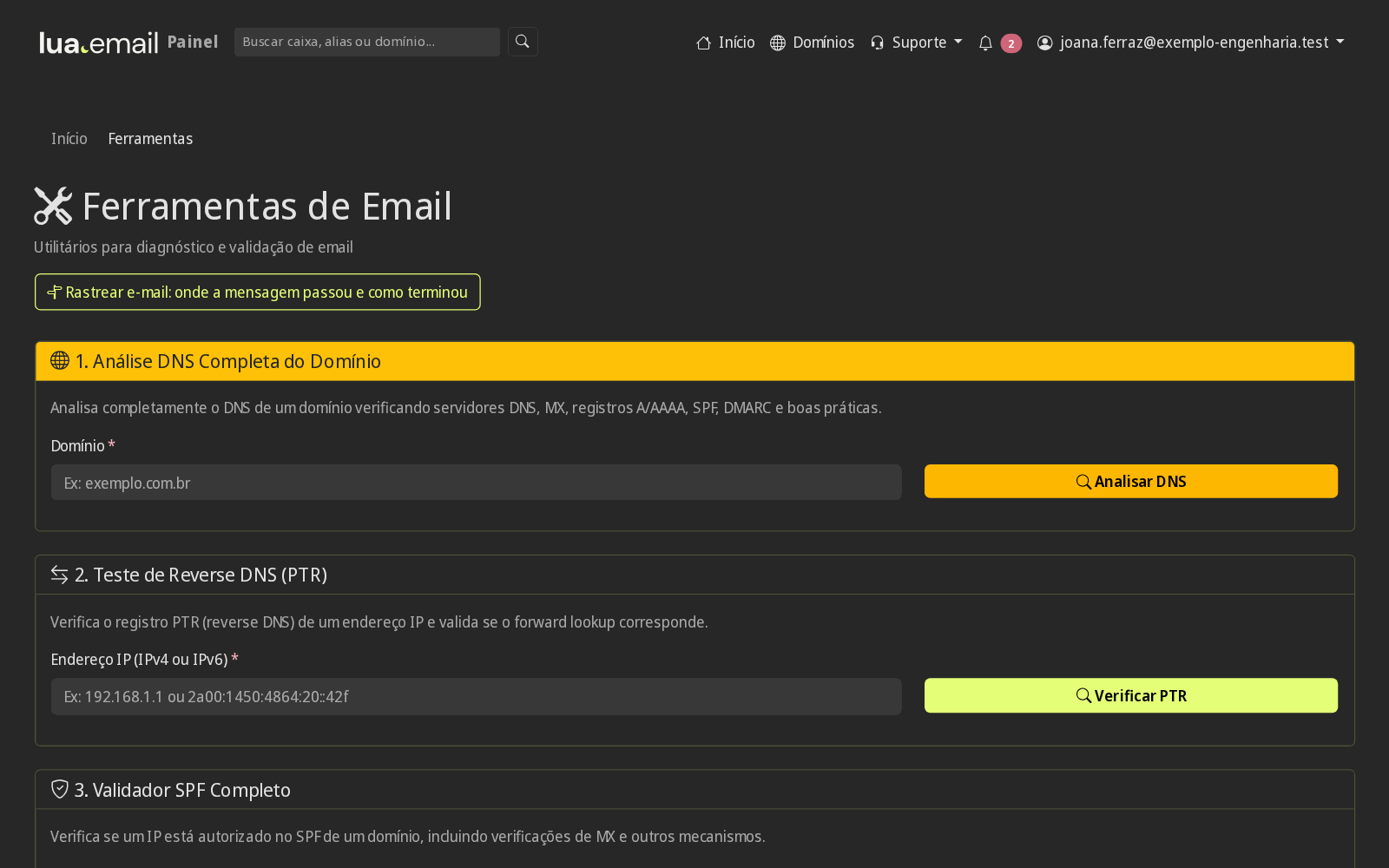Image resolution: width=1389 pixels, height=868 pixels.
Task: Open the Rastrear e-mail tool
Action: point(258,292)
